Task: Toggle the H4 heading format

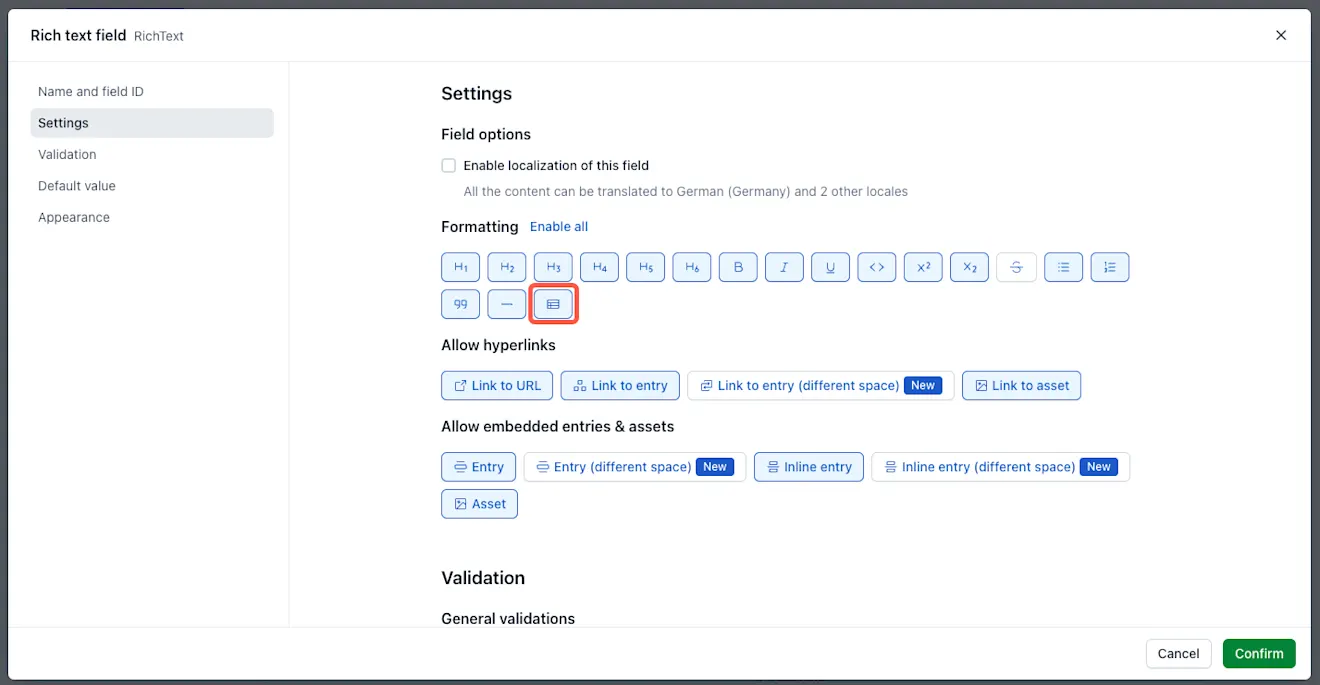Action: click(x=599, y=267)
